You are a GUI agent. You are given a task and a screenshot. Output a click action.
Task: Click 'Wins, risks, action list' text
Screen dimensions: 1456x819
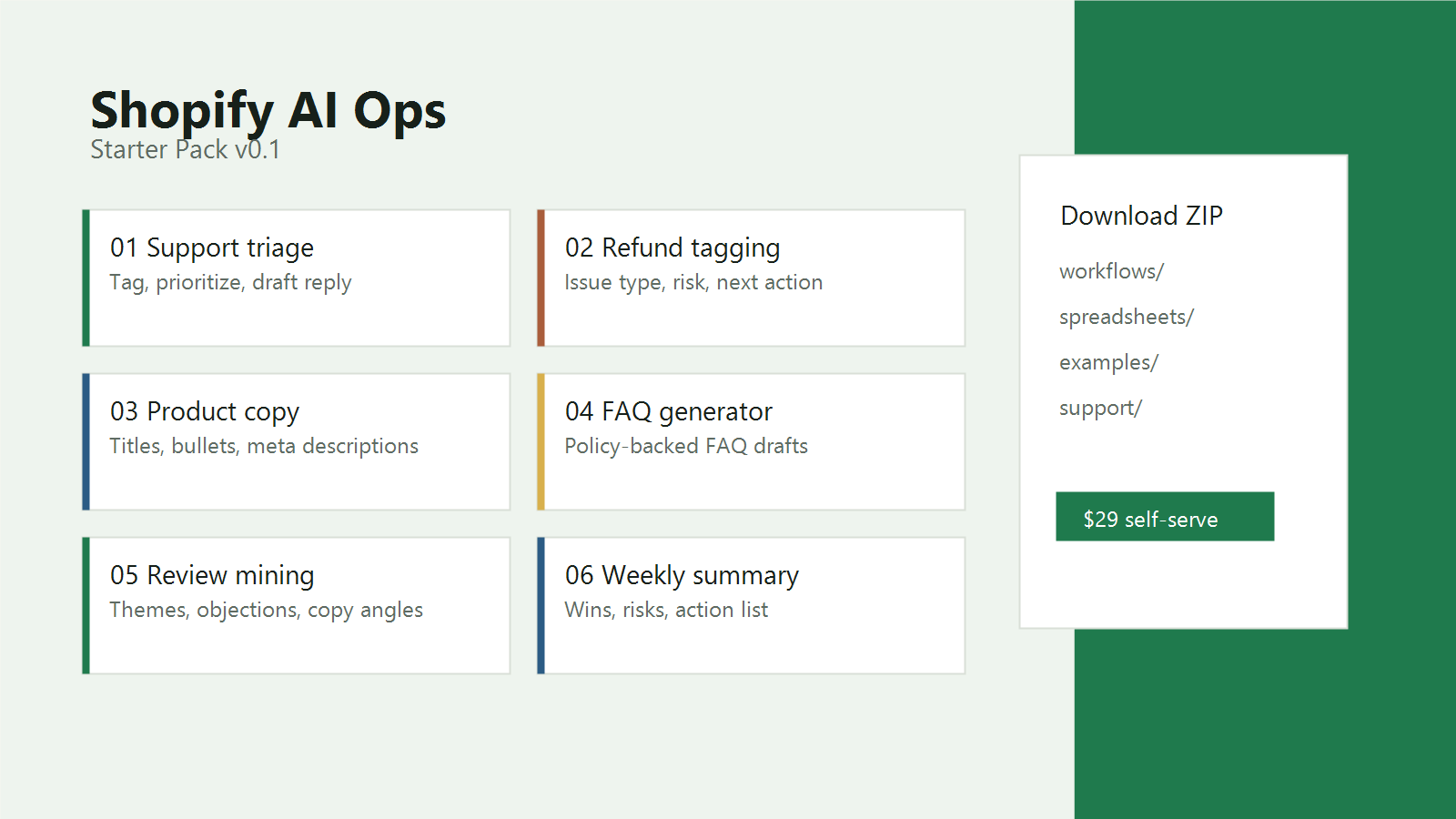pyautogui.click(x=666, y=610)
